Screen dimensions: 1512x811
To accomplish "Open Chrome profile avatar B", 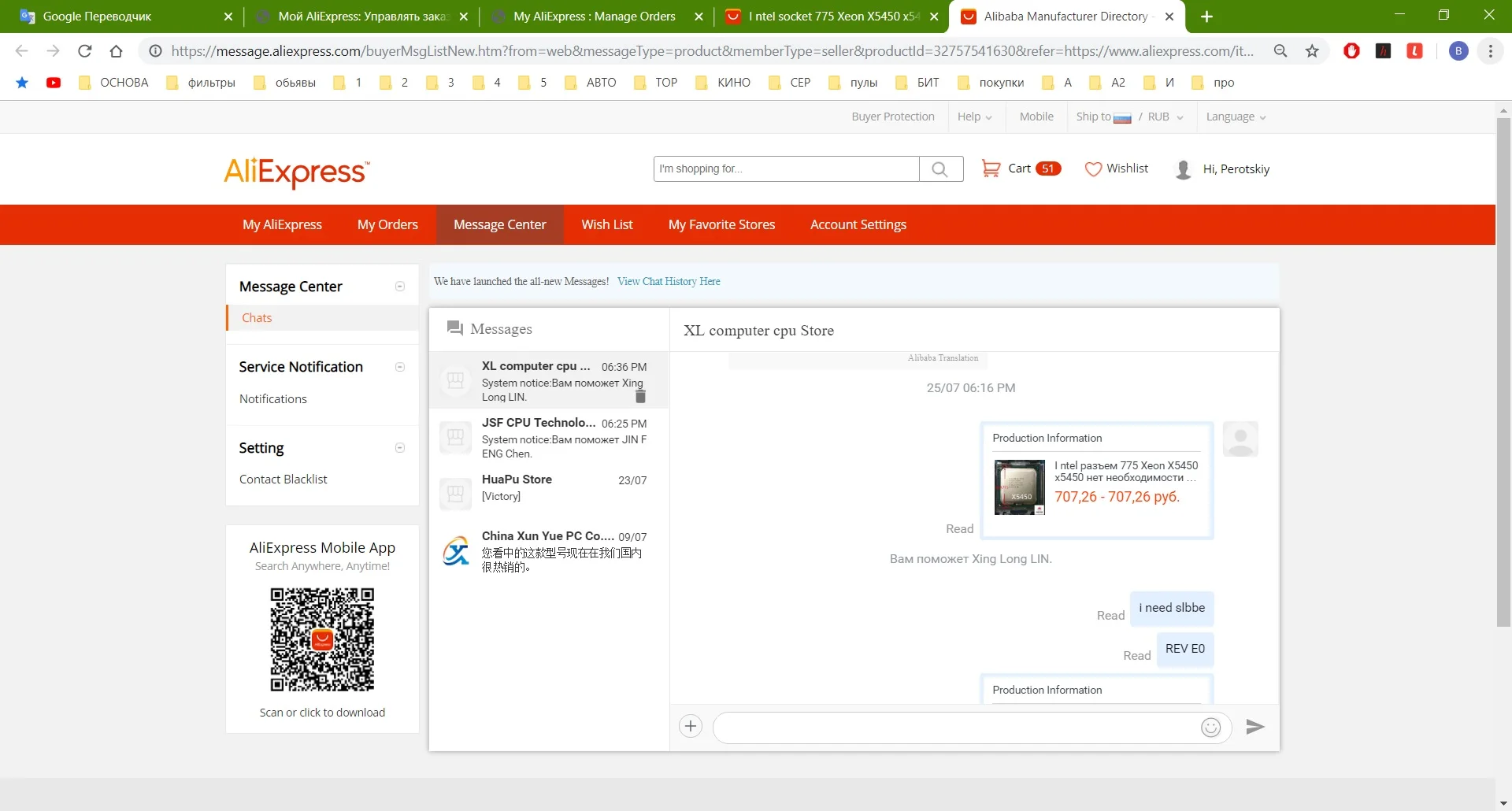I will 1458,51.
